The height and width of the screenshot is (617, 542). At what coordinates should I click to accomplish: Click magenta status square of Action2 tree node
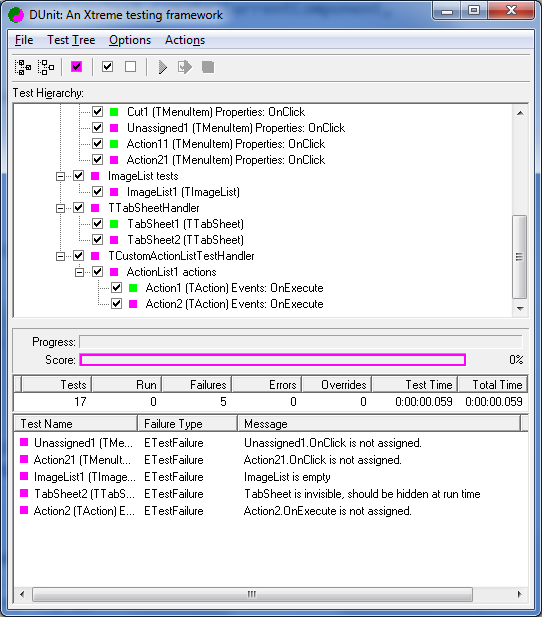point(133,304)
